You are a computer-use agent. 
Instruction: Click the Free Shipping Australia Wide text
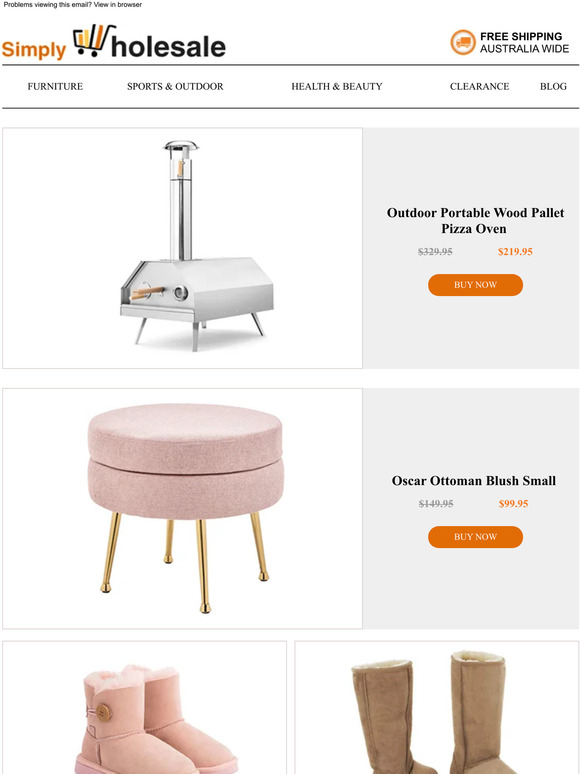pyautogui.click(x=524, y=42)
